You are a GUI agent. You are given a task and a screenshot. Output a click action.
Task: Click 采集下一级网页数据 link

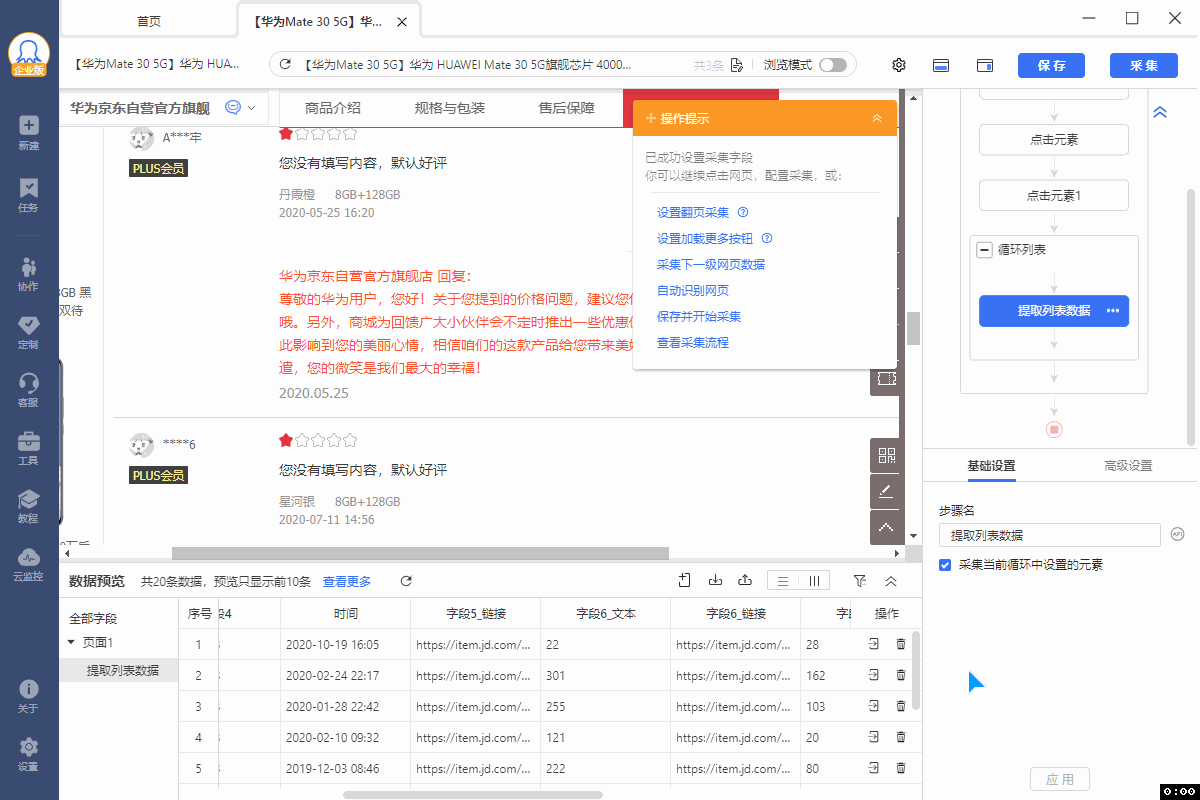click(x=711, y=265)
